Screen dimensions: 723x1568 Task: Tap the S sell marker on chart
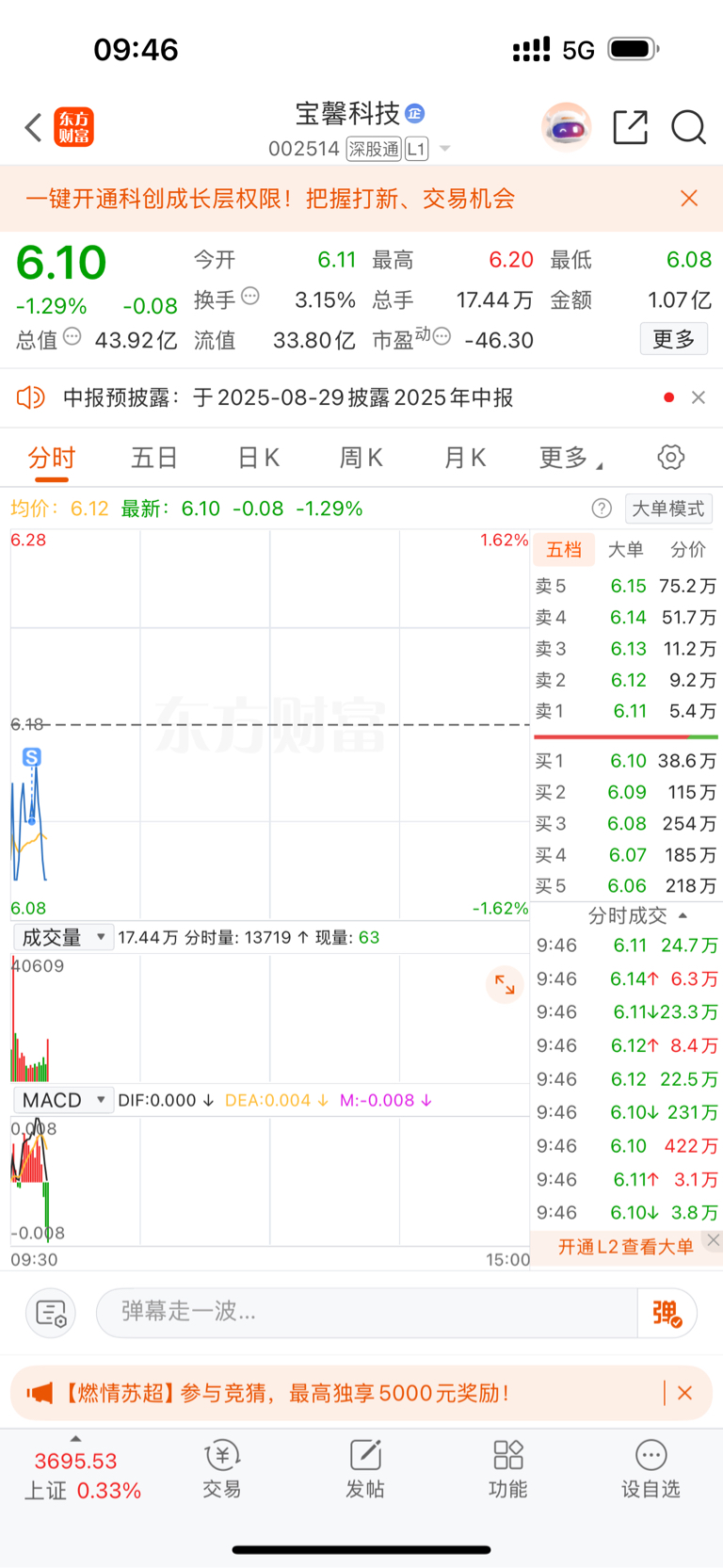[x=32, y=756]
